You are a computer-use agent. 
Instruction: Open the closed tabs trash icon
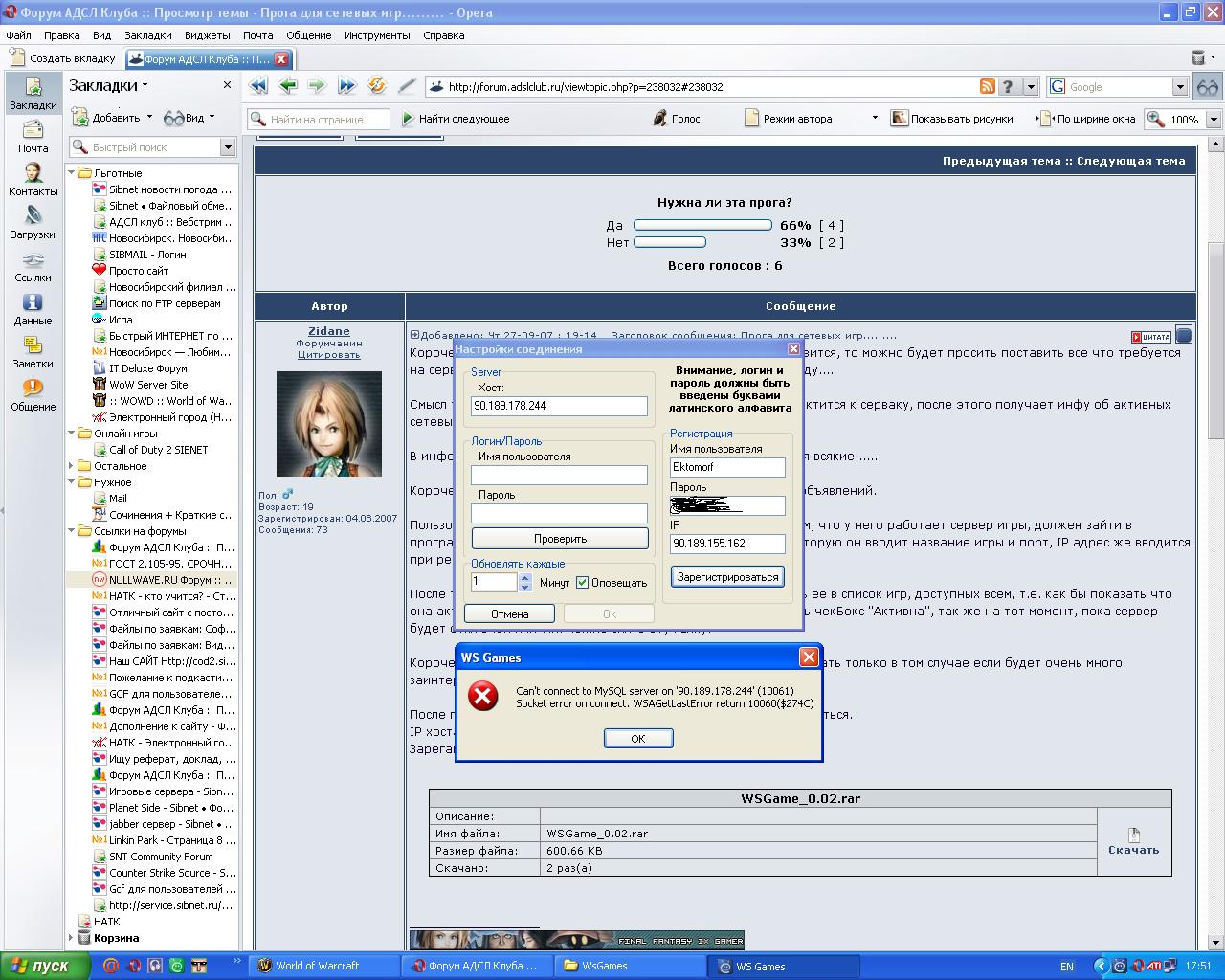[x=1198, y=58]
